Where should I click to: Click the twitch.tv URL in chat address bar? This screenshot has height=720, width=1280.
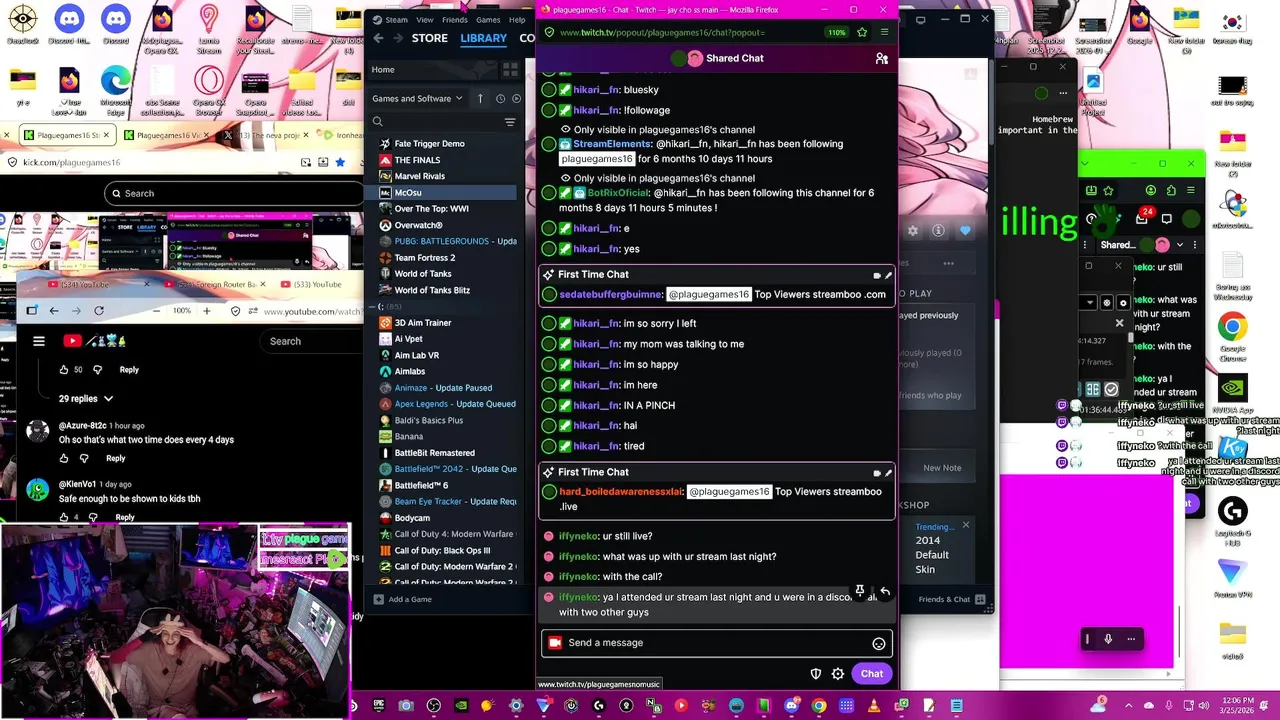pyautogui.click(x=662, y=32)
